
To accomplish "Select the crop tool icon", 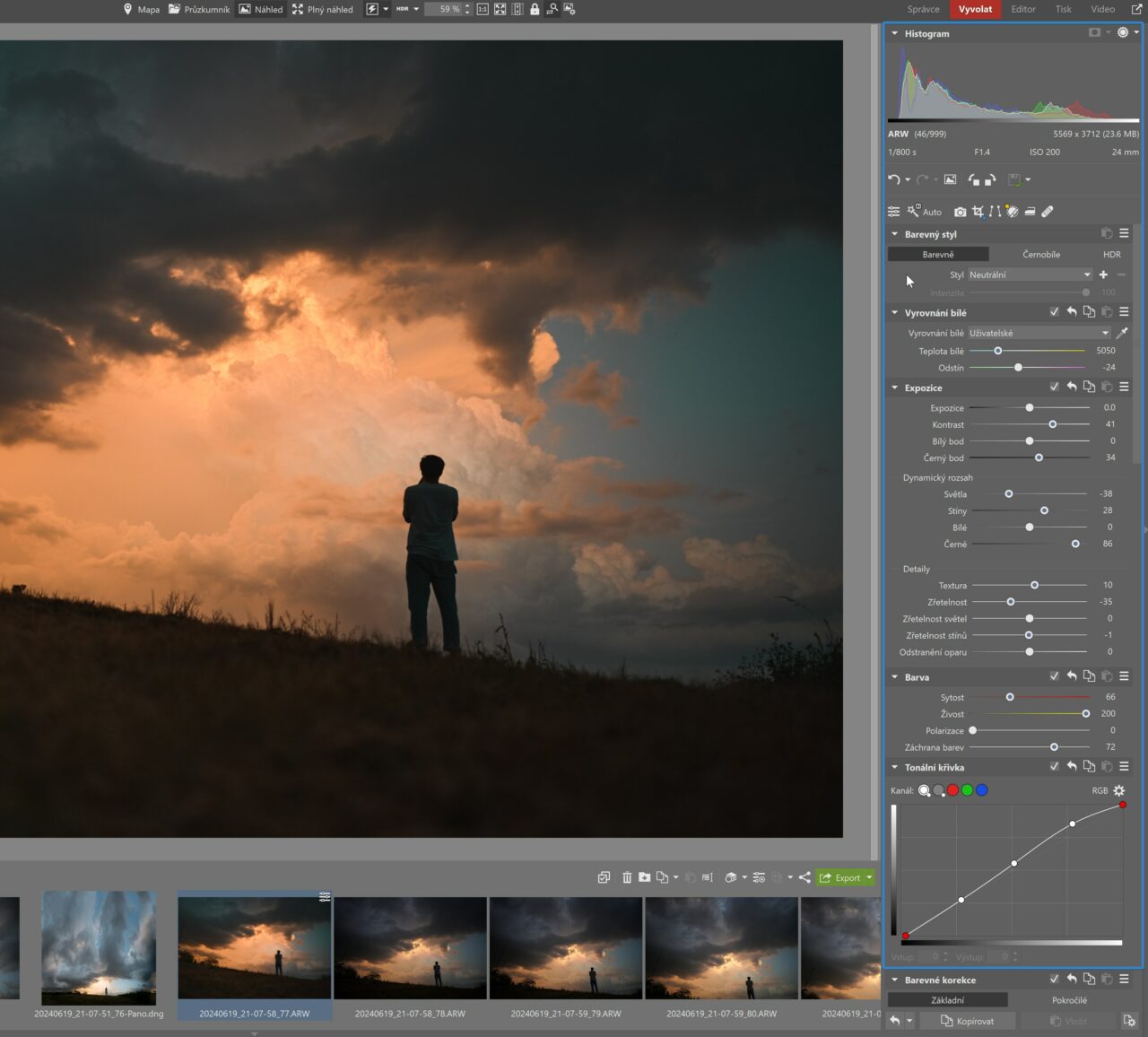I will [978, 212].
